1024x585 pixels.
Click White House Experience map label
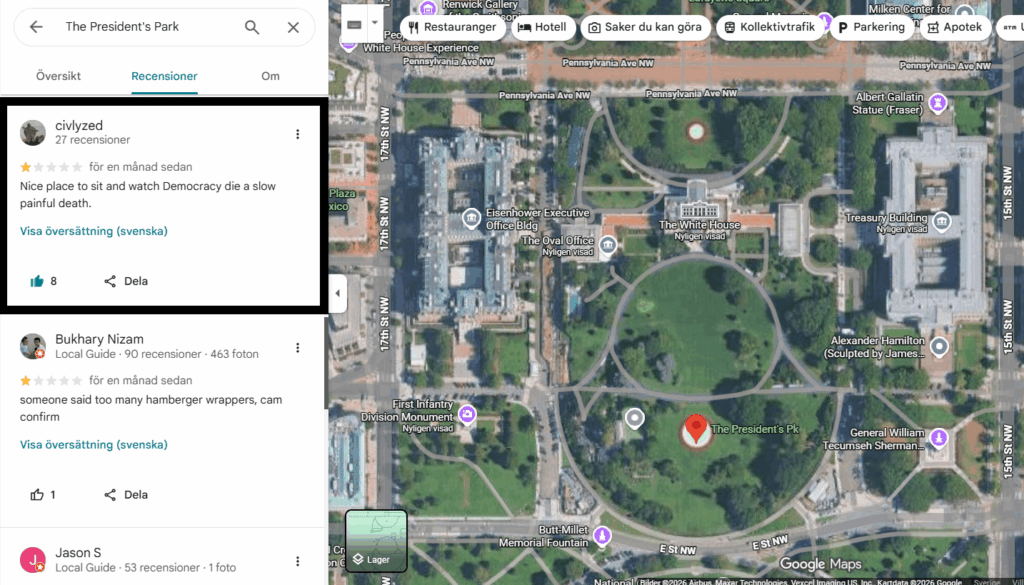[x=421, y=48]
